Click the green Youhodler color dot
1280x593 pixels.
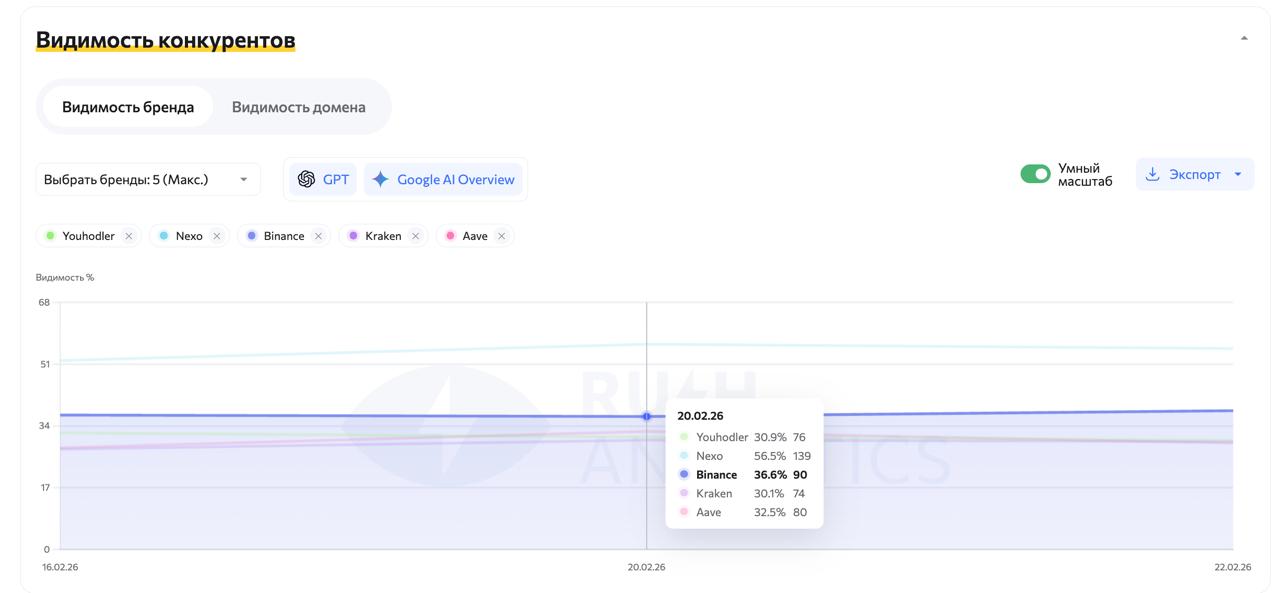point(50,236)
